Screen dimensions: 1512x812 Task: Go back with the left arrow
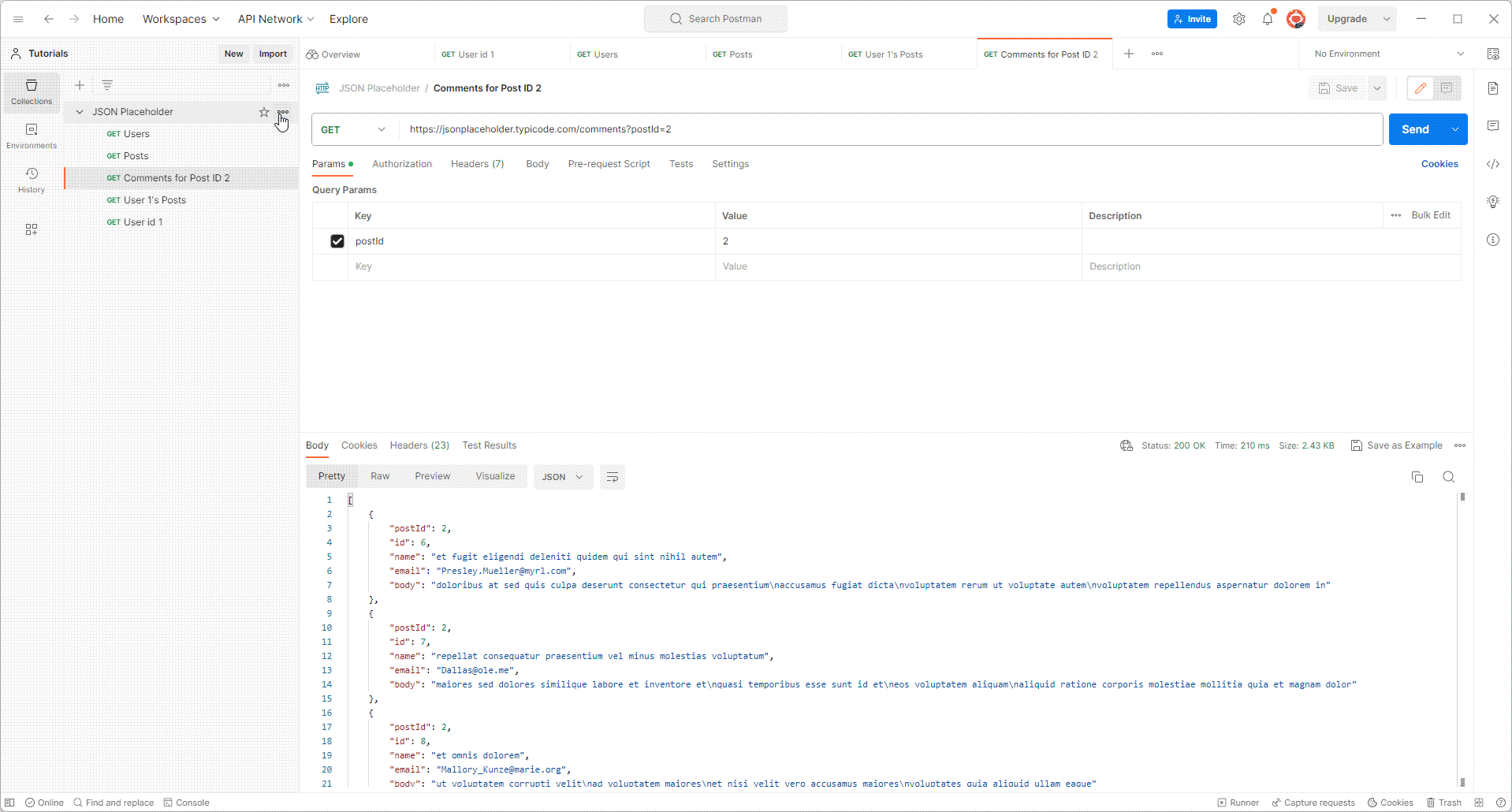(x=49, y=19)
